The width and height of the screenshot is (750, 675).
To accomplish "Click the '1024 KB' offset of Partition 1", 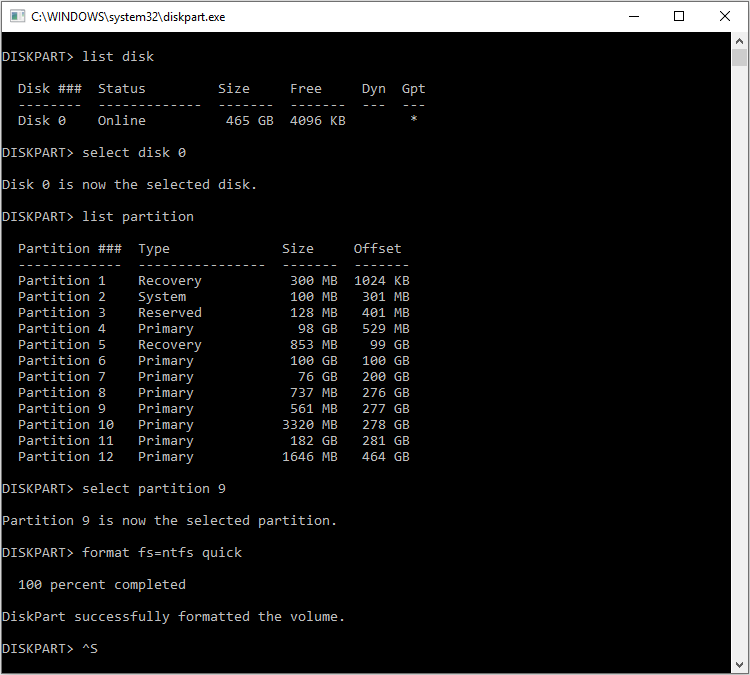I will 382,281.
